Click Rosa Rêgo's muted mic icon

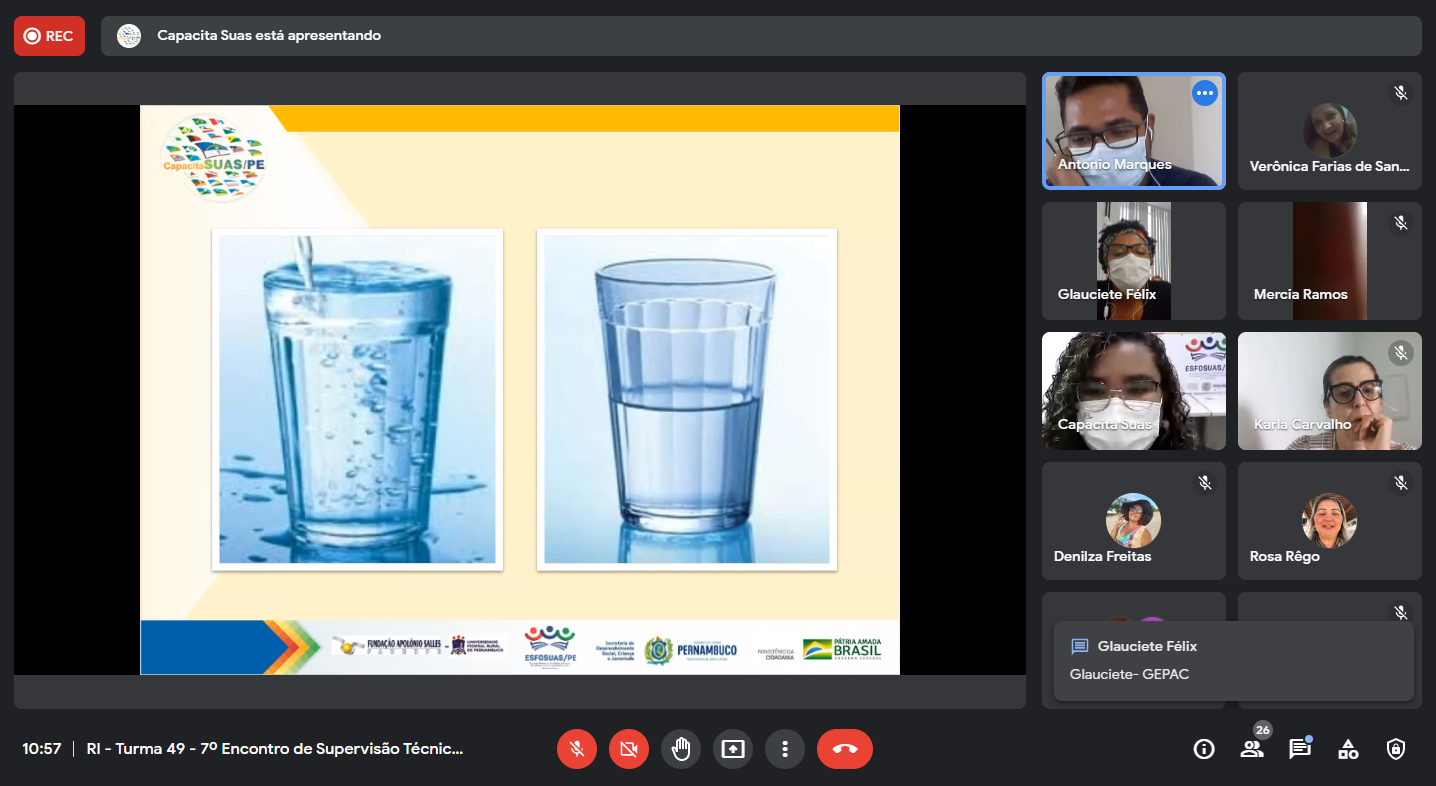click(1401, 483)
